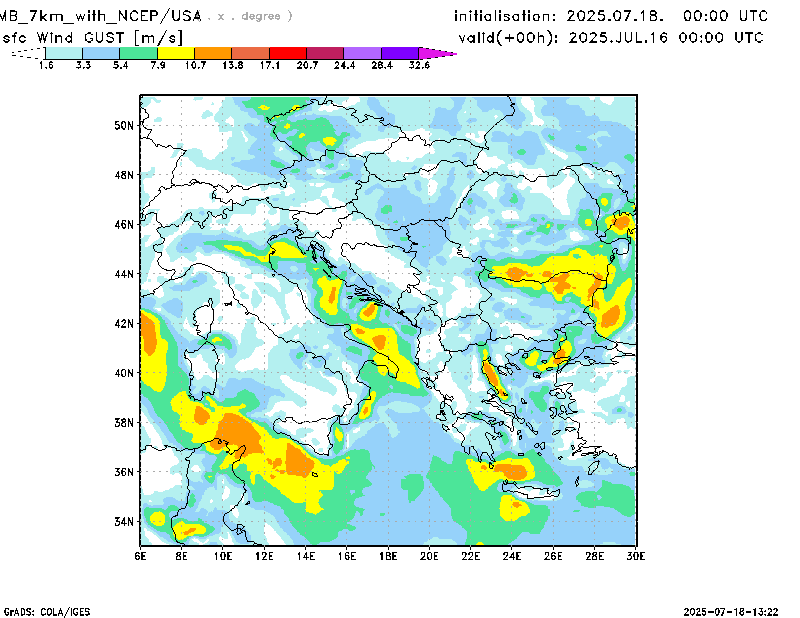Click the crimson 20.7–24.4 legend swatch
Screen dimensions: 800x618
click(x=325, y=53)
